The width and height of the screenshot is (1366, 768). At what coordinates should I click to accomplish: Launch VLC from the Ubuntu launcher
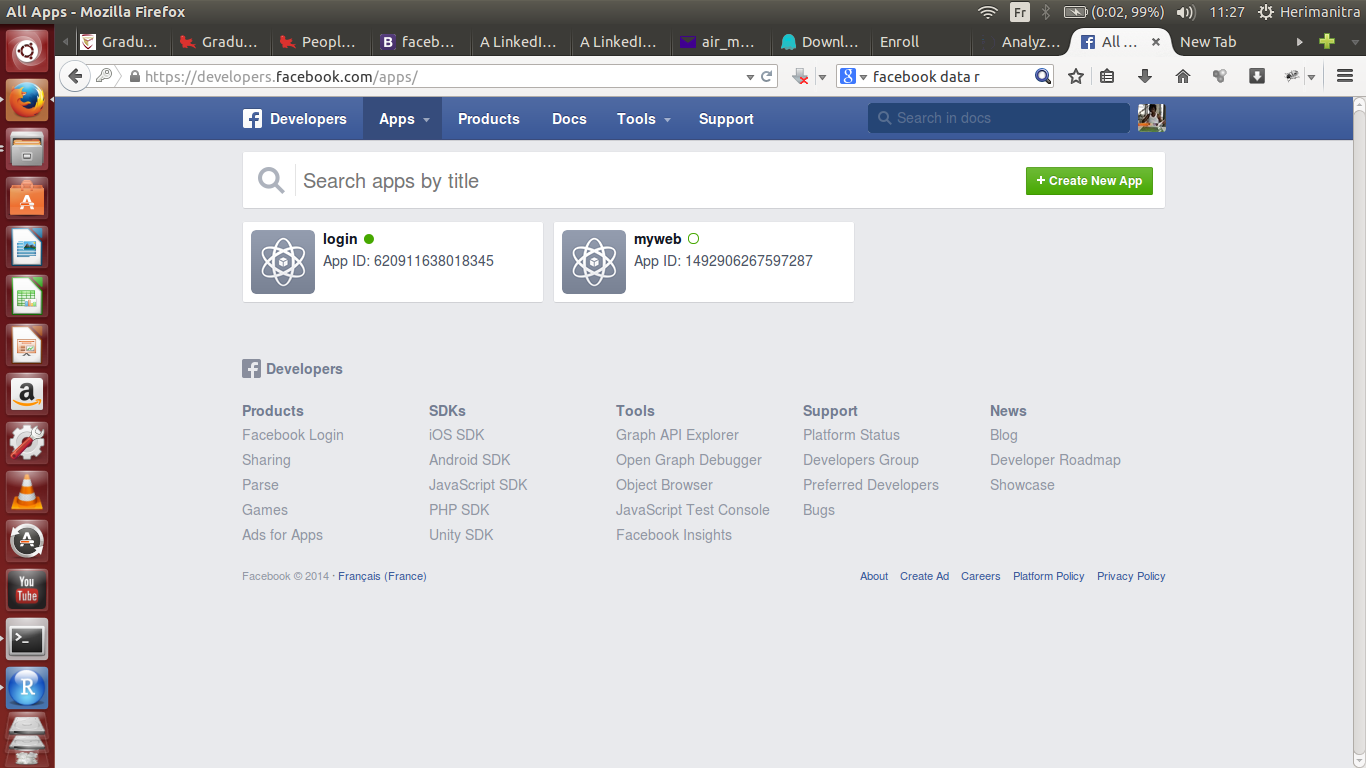pos(27,491)
